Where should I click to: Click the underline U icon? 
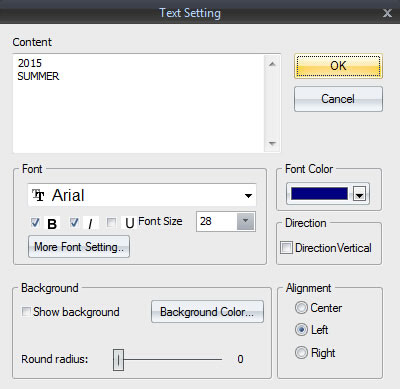(130, 224)
